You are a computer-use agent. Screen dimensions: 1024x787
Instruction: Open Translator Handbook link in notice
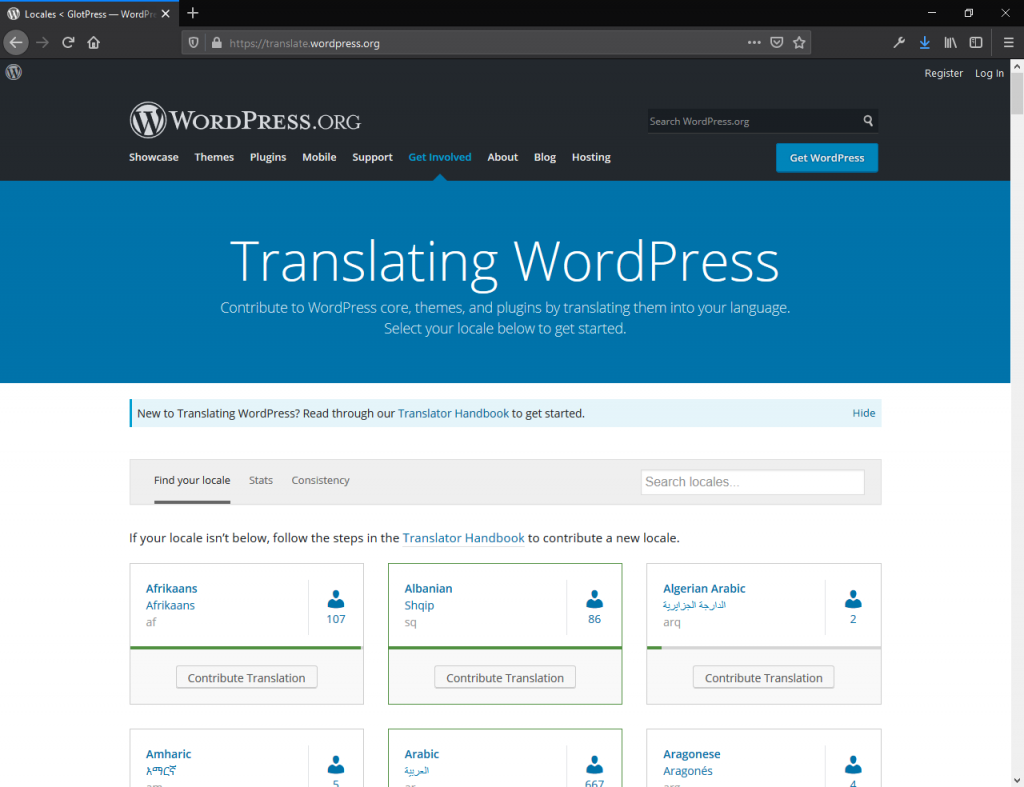coord(453,413)
